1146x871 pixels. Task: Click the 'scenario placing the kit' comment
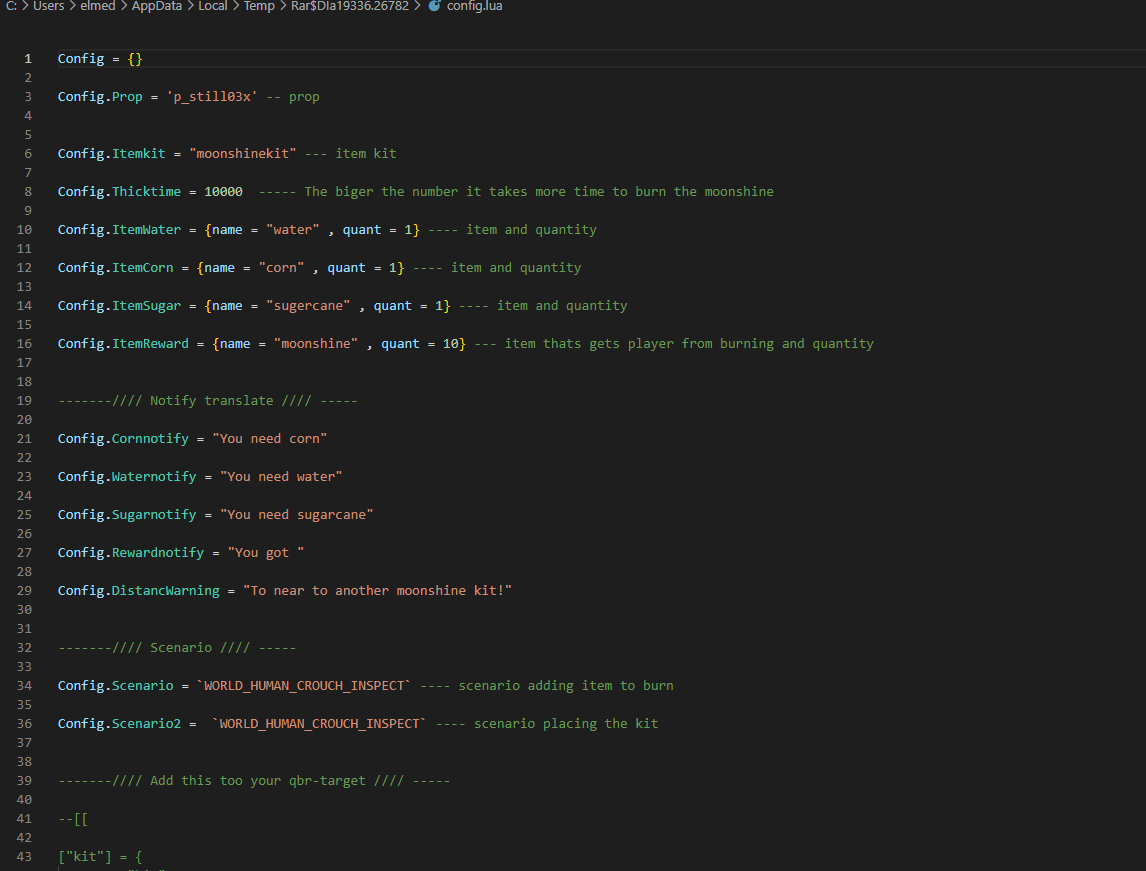pyautogui.click(x=547, y=723)
